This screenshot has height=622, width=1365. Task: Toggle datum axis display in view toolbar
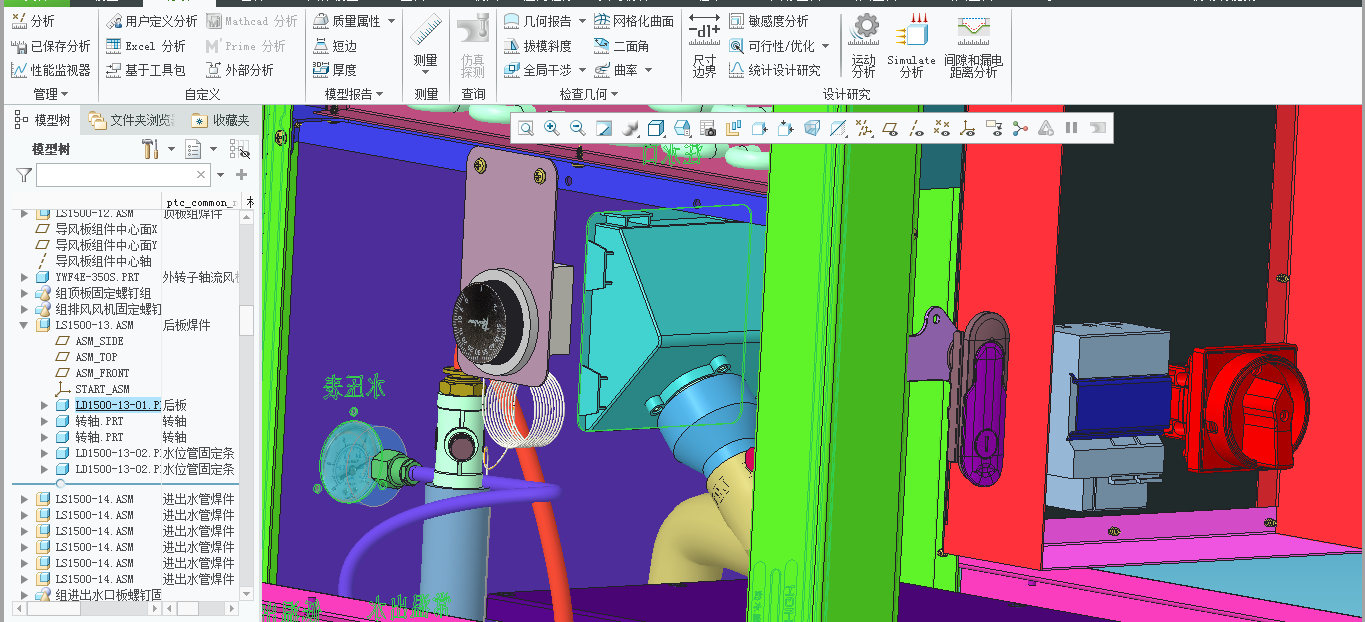[915, 128]
